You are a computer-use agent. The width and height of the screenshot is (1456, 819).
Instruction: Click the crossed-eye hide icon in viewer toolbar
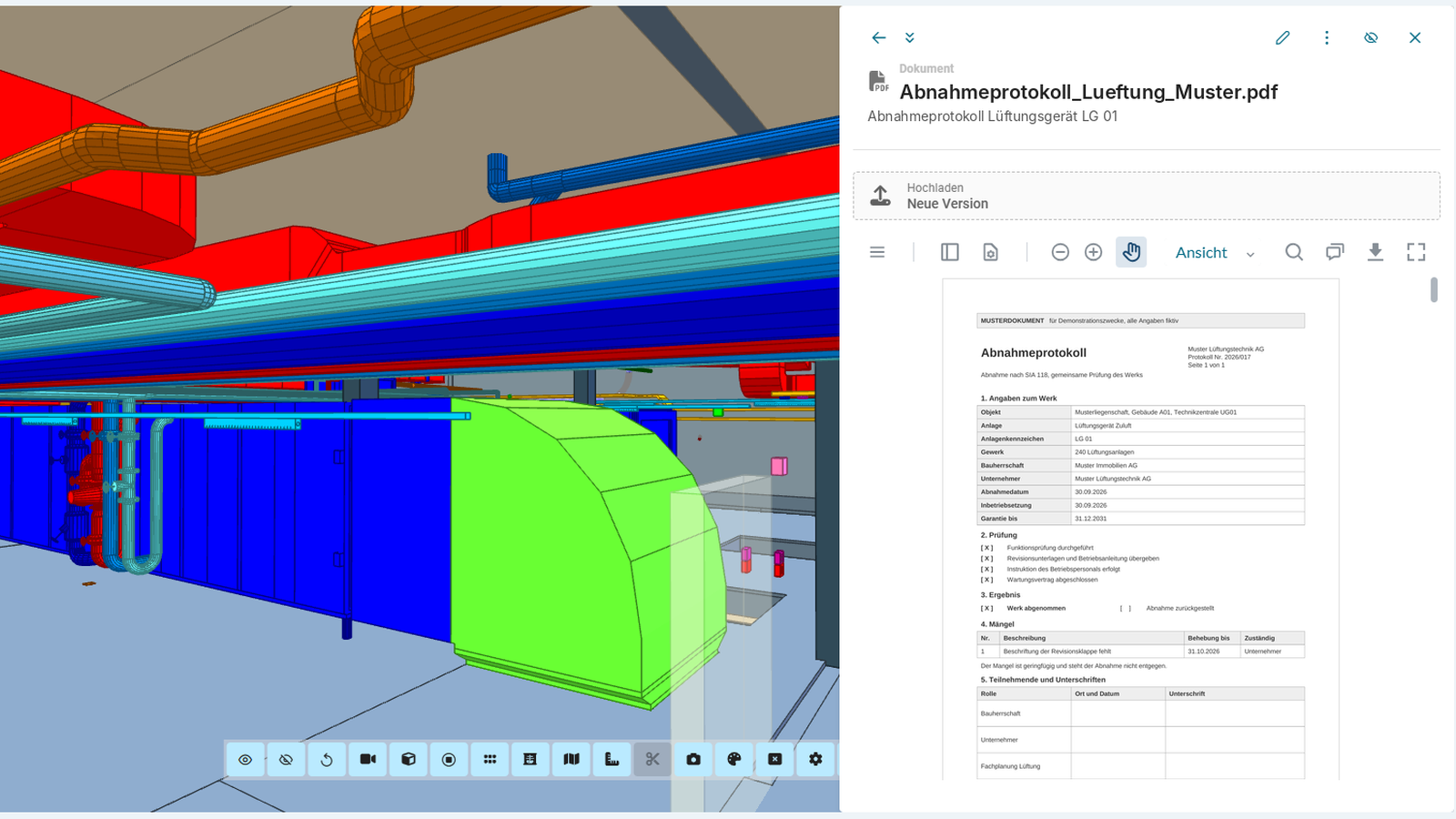[286, 759]
